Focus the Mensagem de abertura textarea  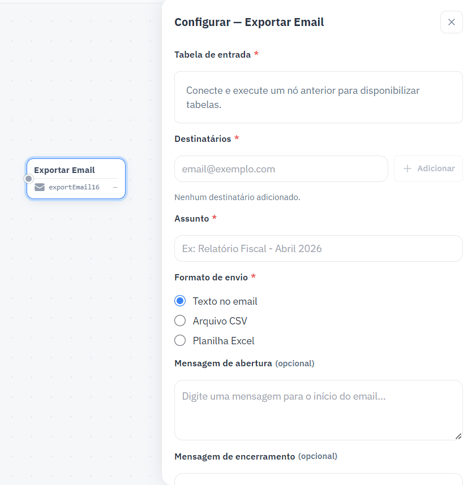pos(318,410)
